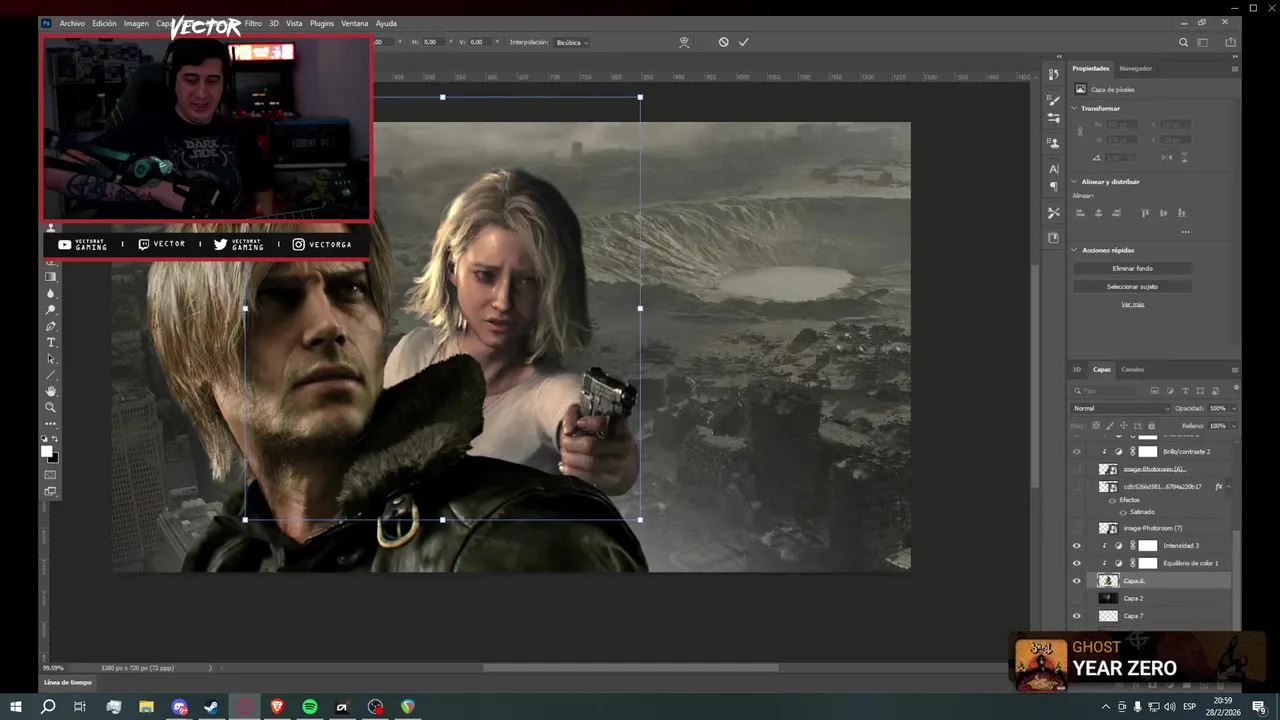The height and width of the screenshot is (720, 1280).
Task: Select the Gradient tool in the toolbar
Action: point(51,277)
